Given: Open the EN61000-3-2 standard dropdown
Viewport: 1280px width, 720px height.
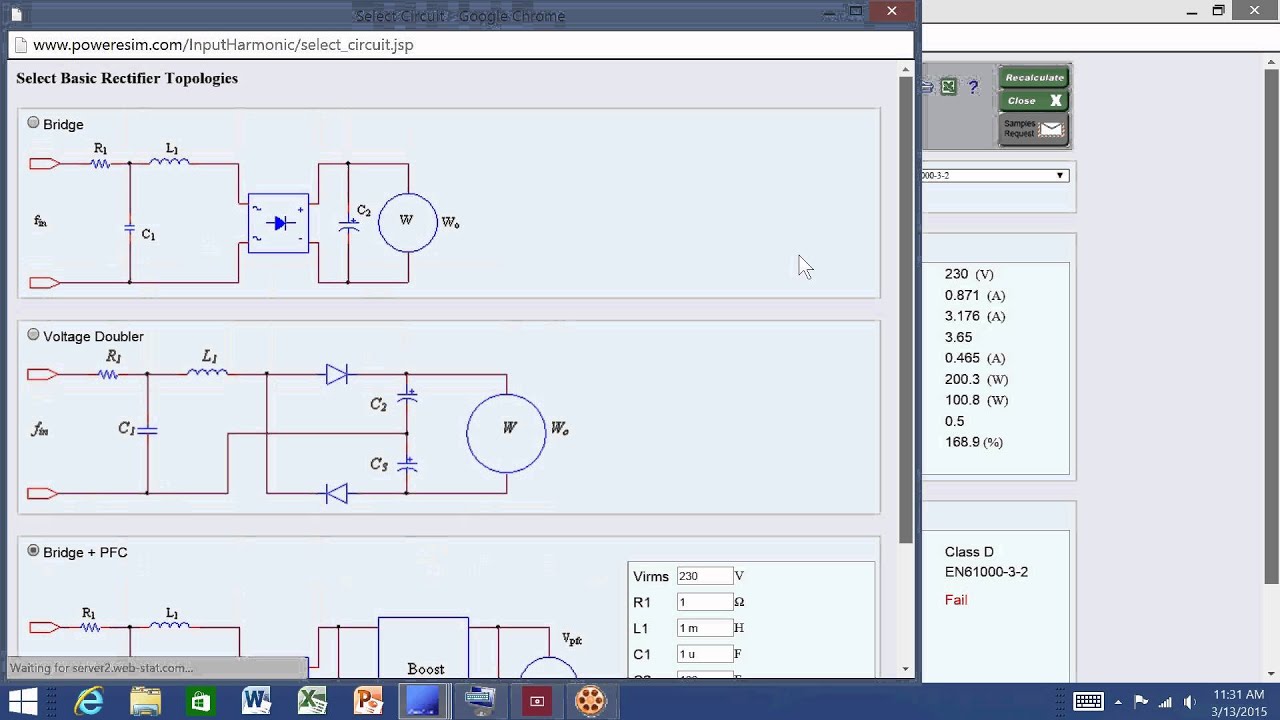Looking at the screenshot, I should (x=994, y=175).
